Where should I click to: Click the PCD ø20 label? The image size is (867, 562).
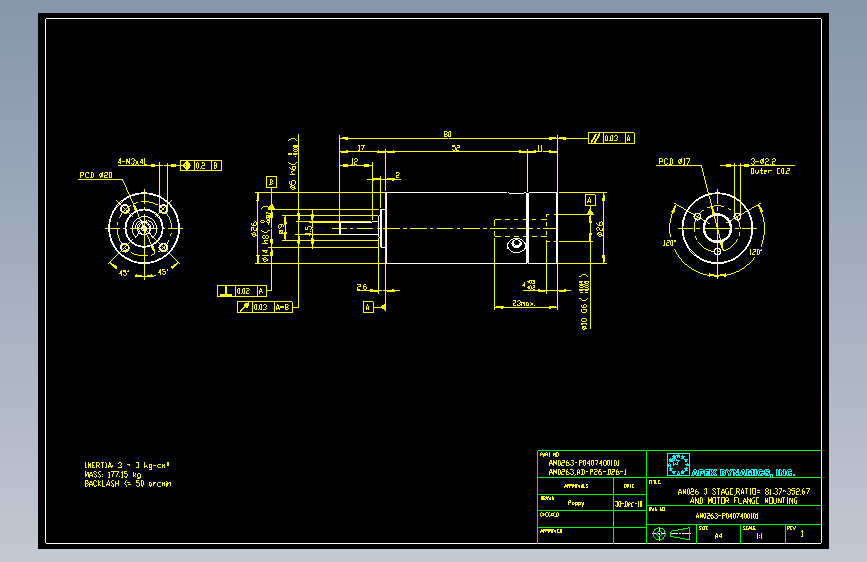96,175
